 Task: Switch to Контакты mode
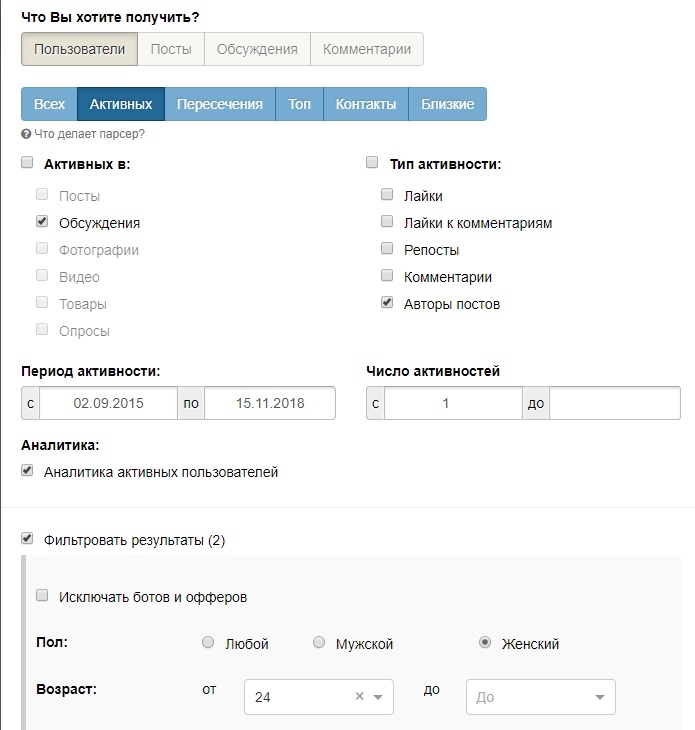tap(366, 104)
